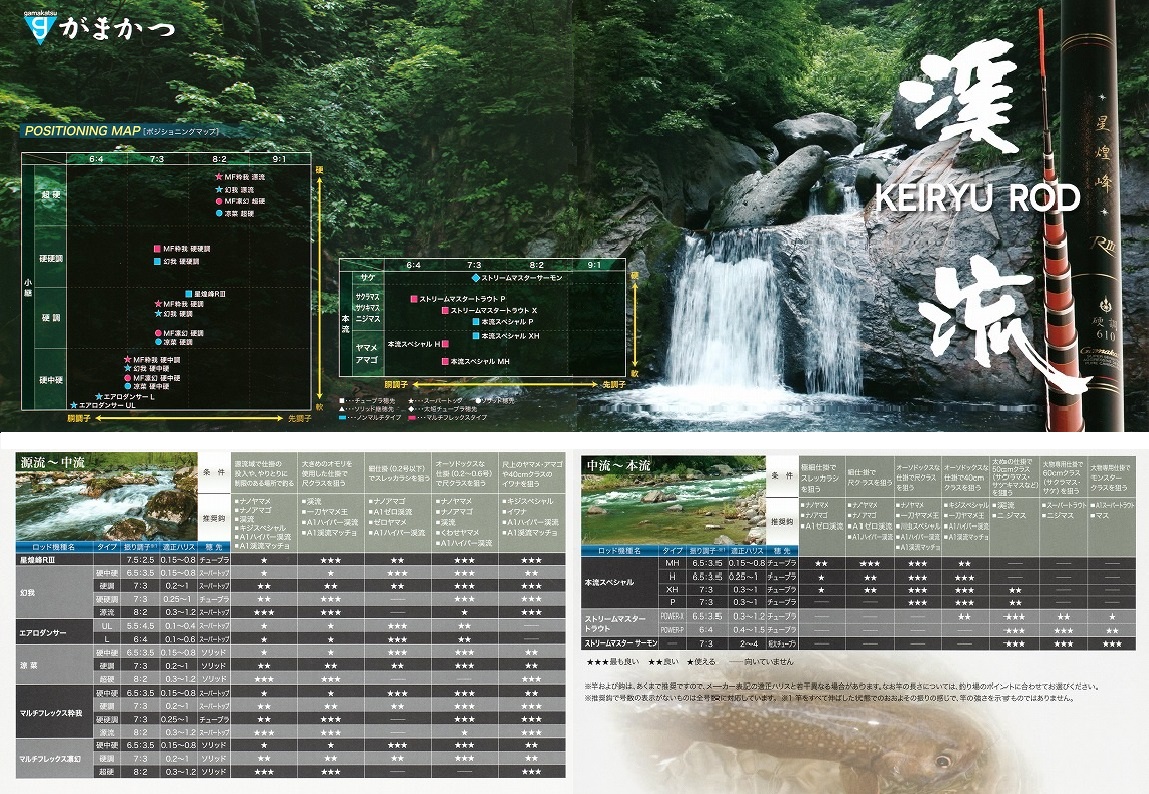Click the star beside エアロダンサー L
The width and height of the screenshot is (1149, 794).
[x=99, y=396]
